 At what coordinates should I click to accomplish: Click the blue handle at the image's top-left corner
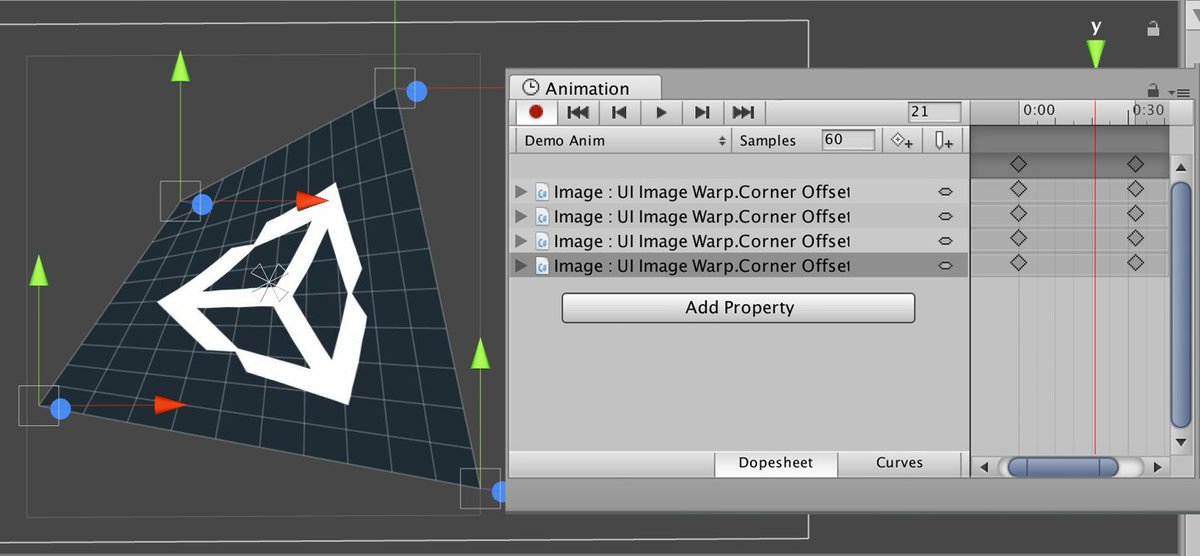pos(202,205)
